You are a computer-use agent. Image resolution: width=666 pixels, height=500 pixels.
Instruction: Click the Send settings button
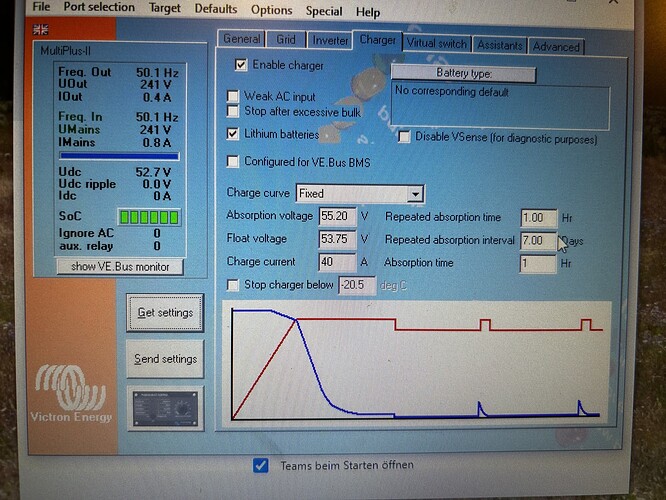[x=165, y=359]
